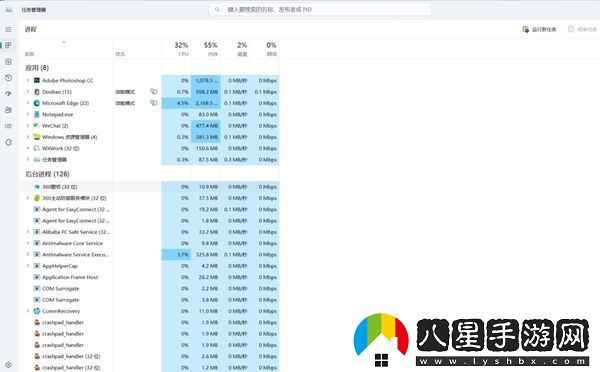
Task: Open the hamburger navigation menu
Action: pyautogui.click(x=8, y=29)
